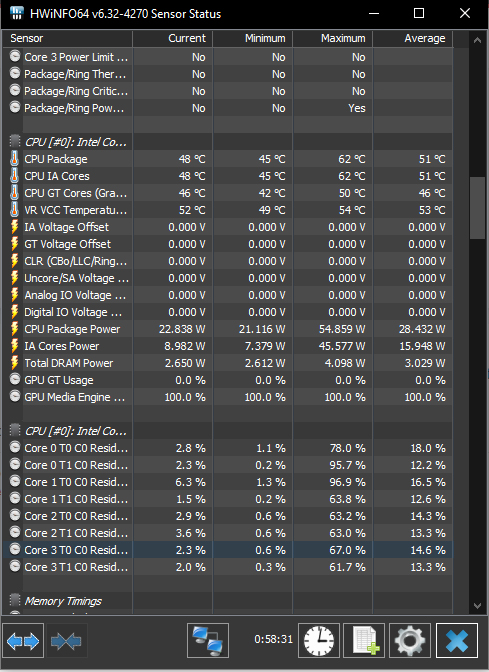Screen dimensions: 489x672
Task: Click the Minimum column header
Action: 253,39
